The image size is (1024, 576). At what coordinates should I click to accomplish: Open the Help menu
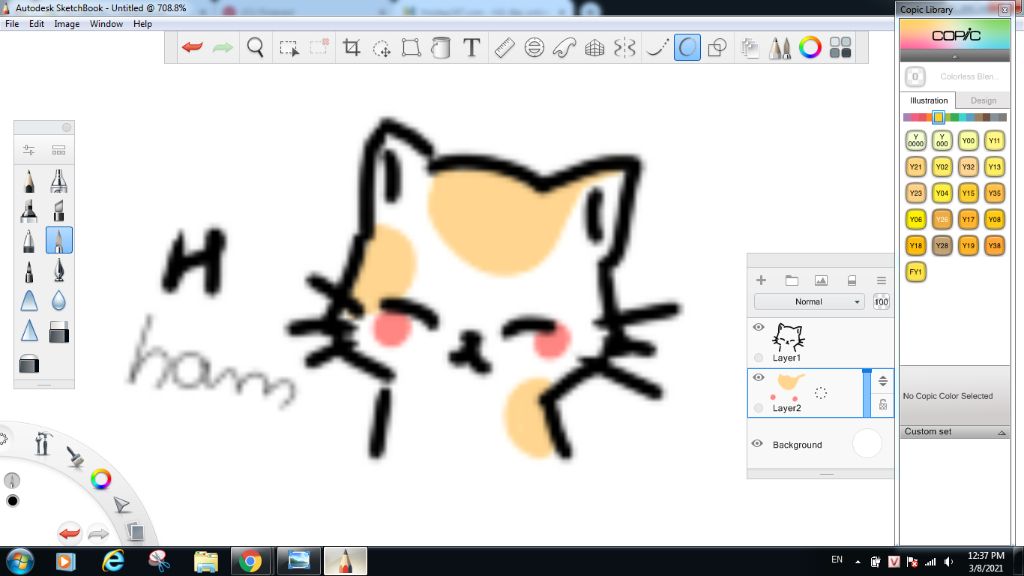(142, 24)
